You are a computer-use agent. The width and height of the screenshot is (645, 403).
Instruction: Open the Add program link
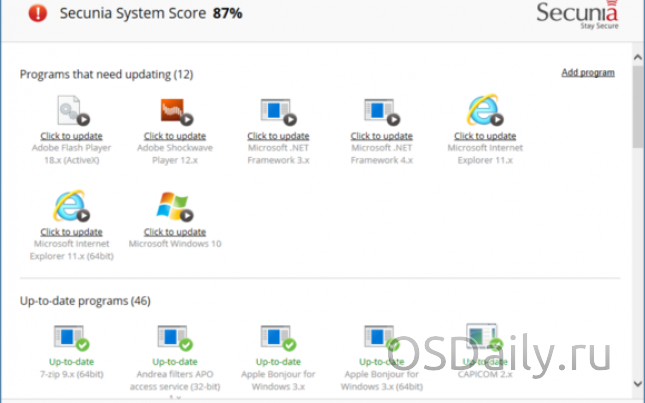coord(587,73)
